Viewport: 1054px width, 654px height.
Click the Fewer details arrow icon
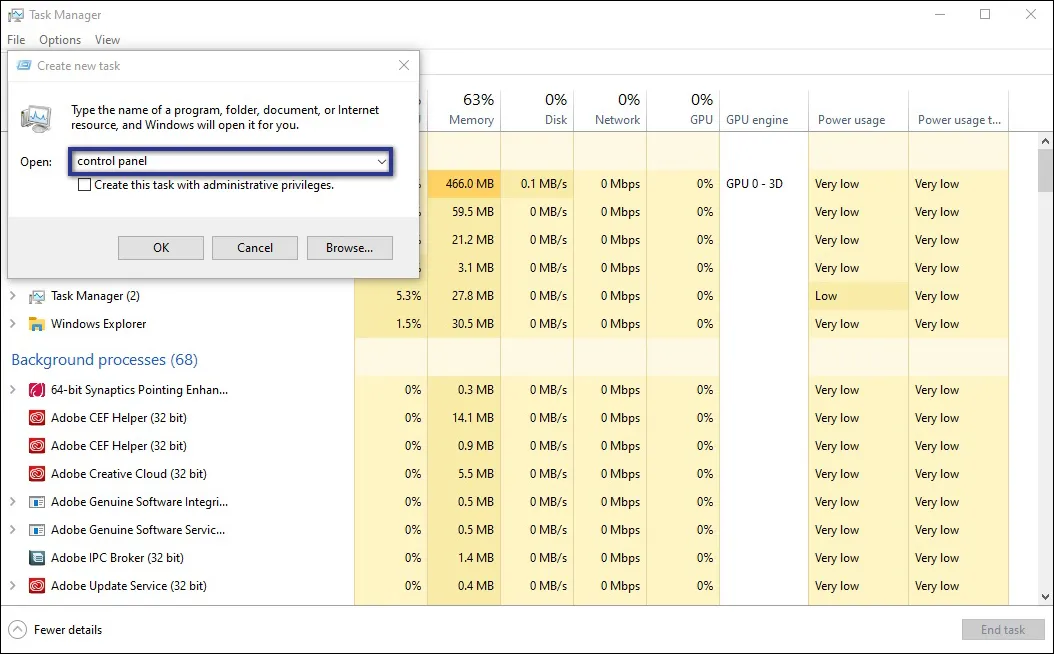click(x=17, y=630)
